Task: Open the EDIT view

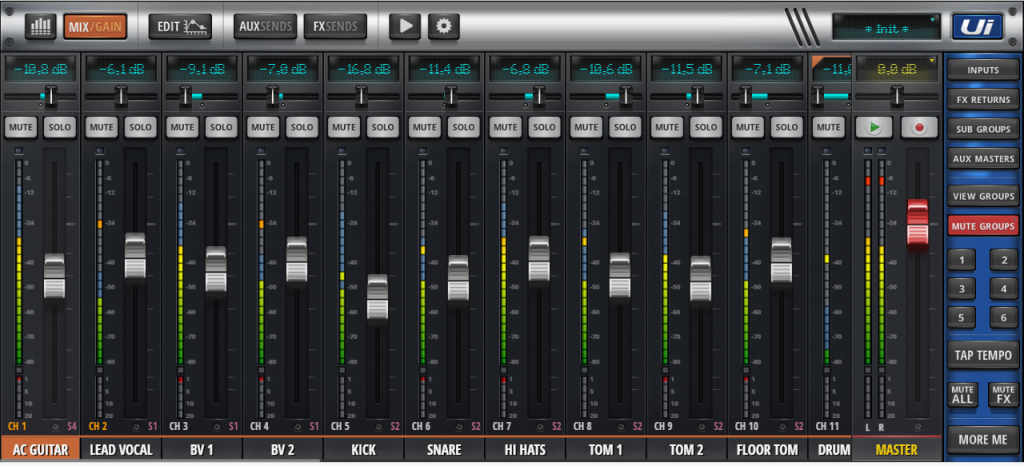Action: tap(180, 27)
